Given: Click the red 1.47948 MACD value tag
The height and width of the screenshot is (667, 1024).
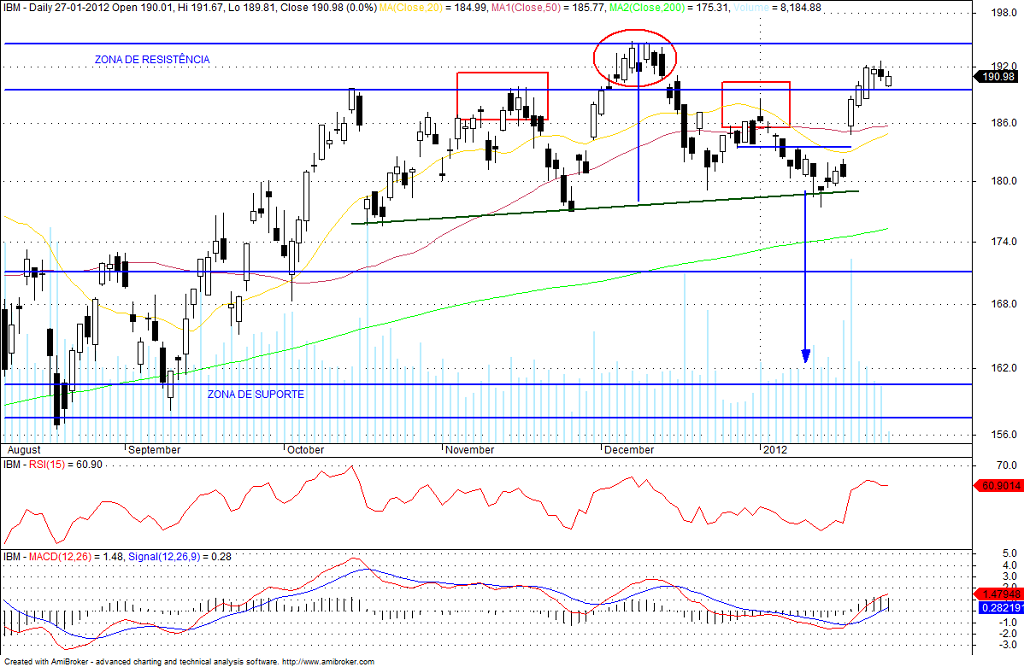Looking at the screenshot, I should click(x=998, y=594).
